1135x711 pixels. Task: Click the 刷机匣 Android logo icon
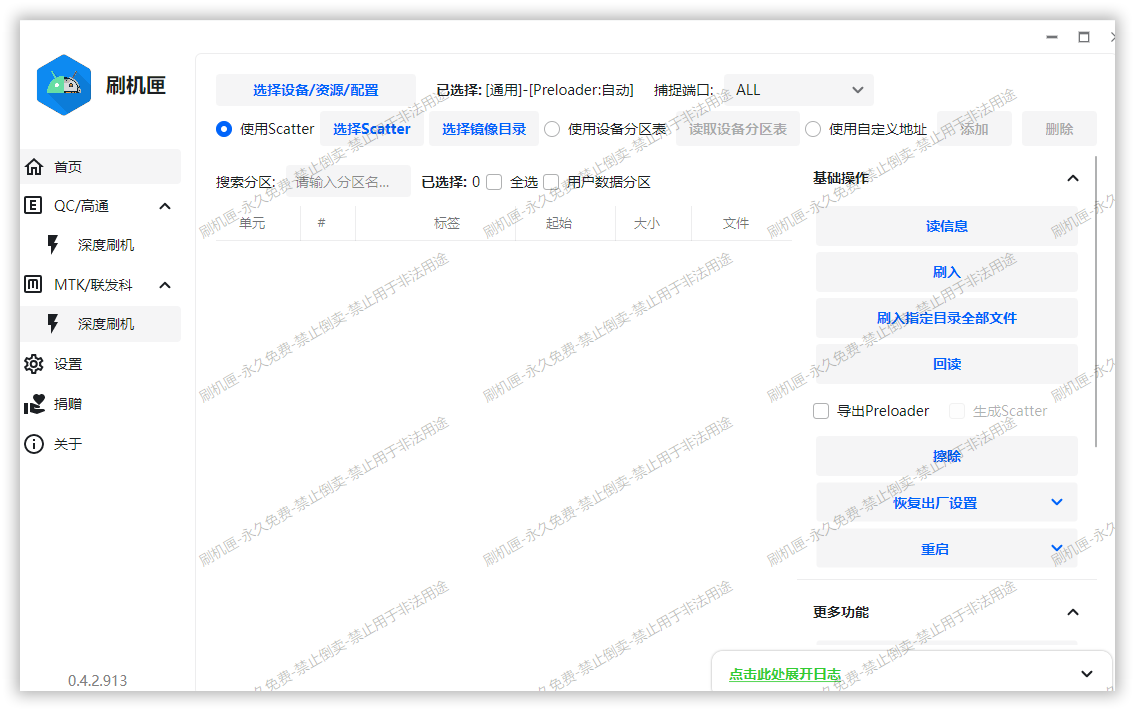64,86
